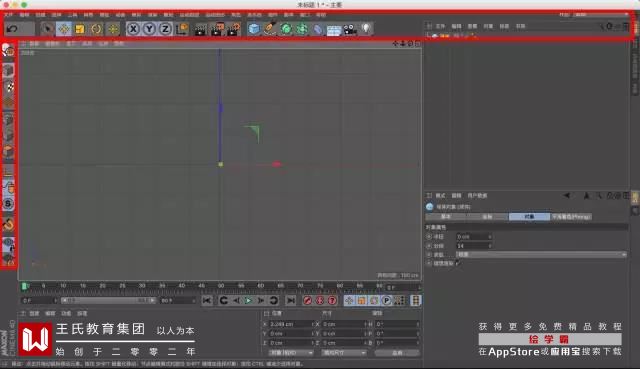The height and width of the screenshot is (369, 640).
Task: Switch to Model mode cube icon
Action: pyautogui.click(x=8, y=71)
